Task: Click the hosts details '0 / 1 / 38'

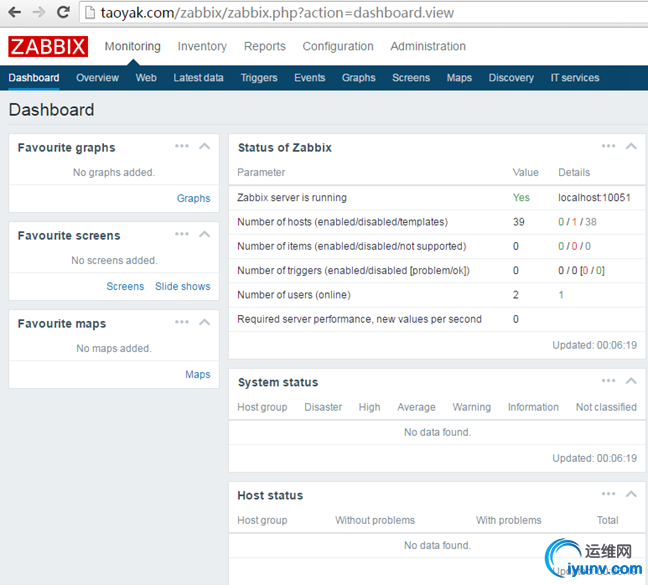Action: 577,222
